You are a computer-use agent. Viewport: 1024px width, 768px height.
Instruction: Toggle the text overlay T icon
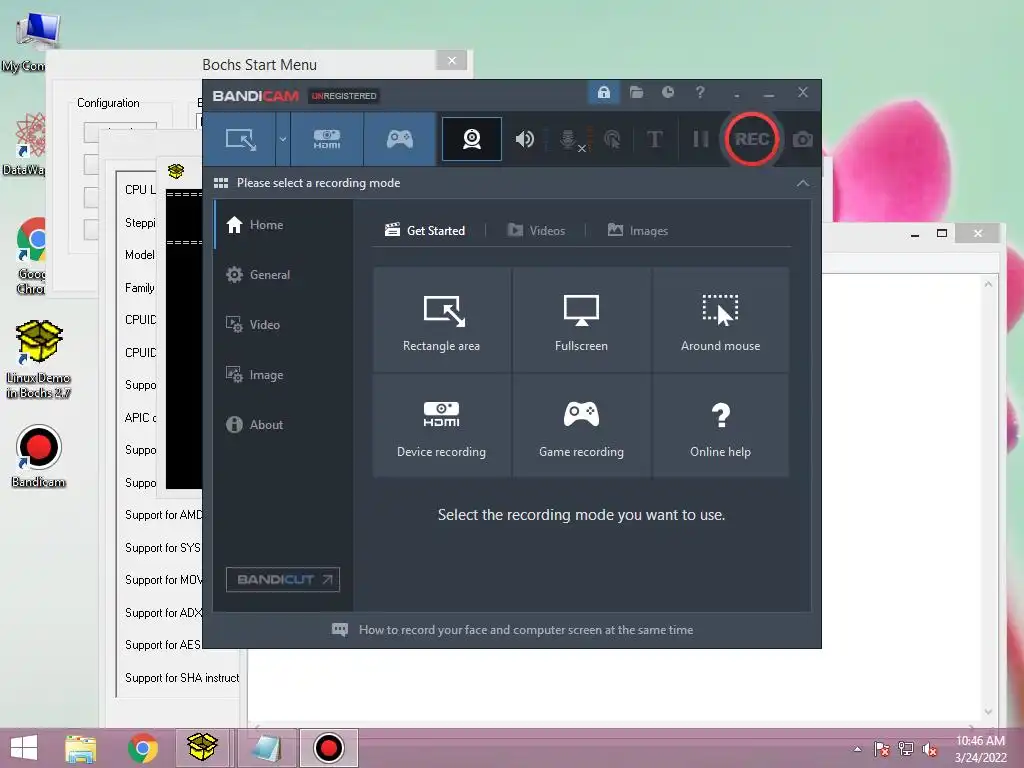pyautogui.click(x=654, y=139)
